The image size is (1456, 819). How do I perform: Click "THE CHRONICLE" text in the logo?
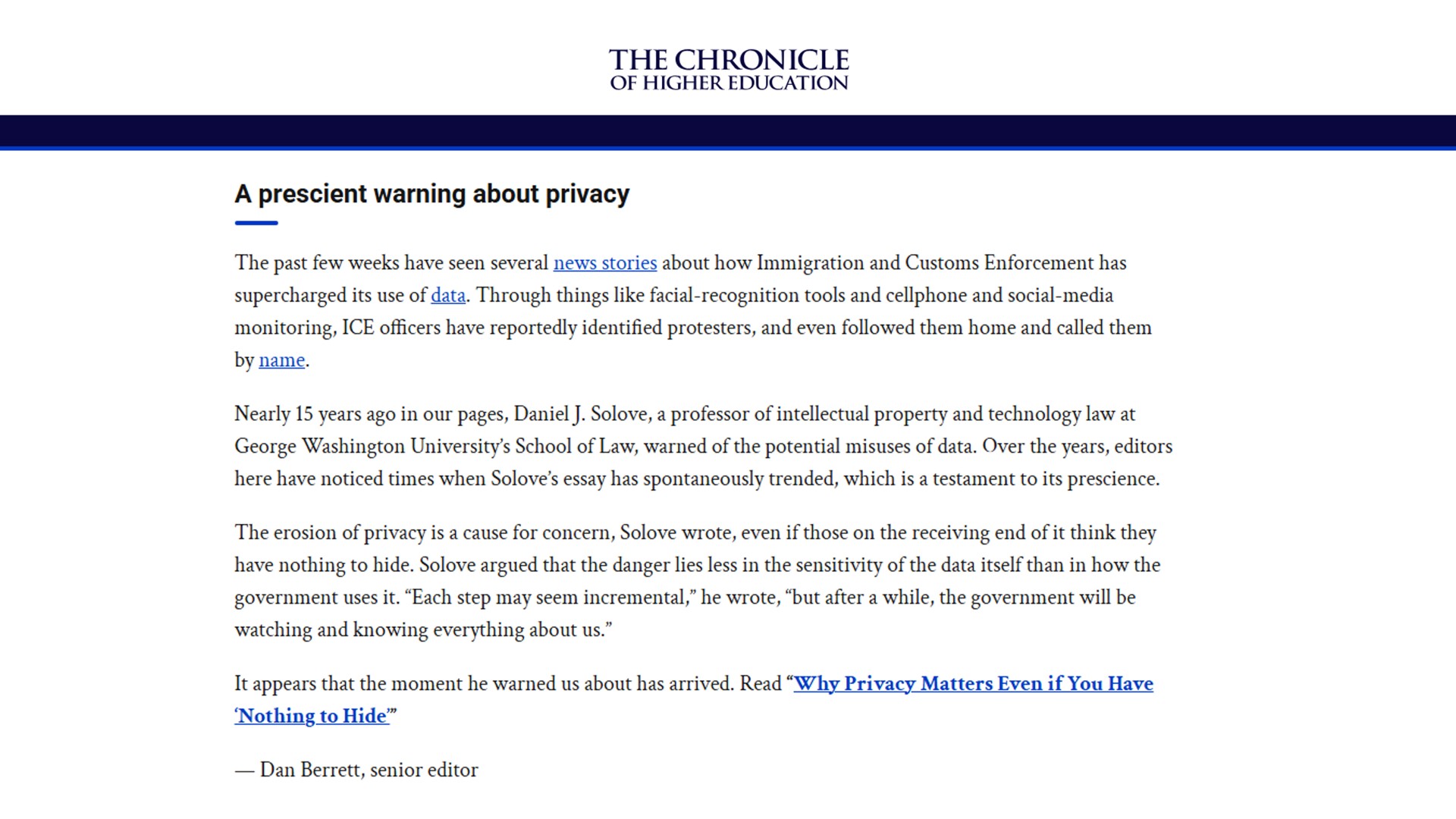(x=728, y=60)
